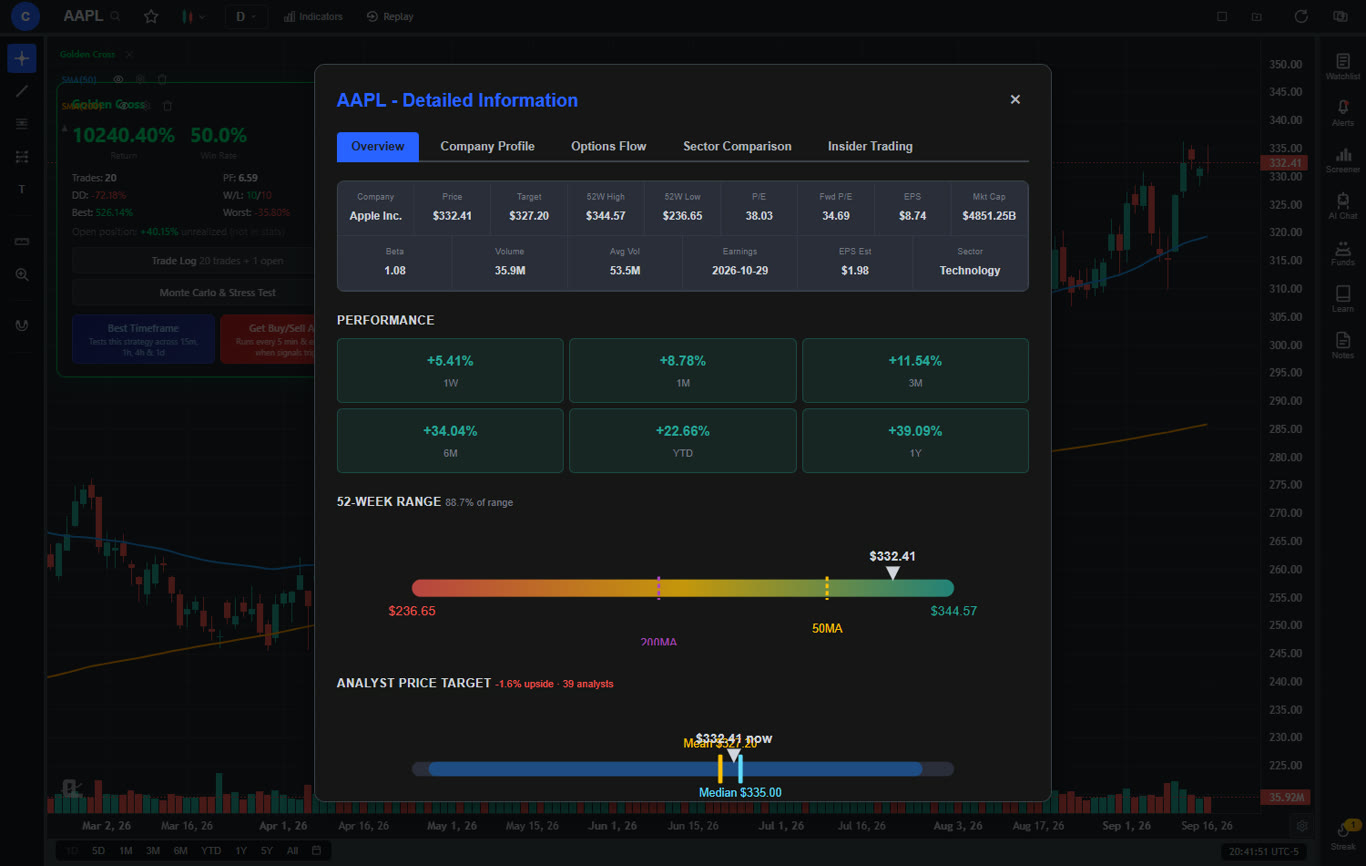The width and height of the screenshot is (1366, 866).
Task: Open the Streak flame icon
Action: coord(1343,835)
